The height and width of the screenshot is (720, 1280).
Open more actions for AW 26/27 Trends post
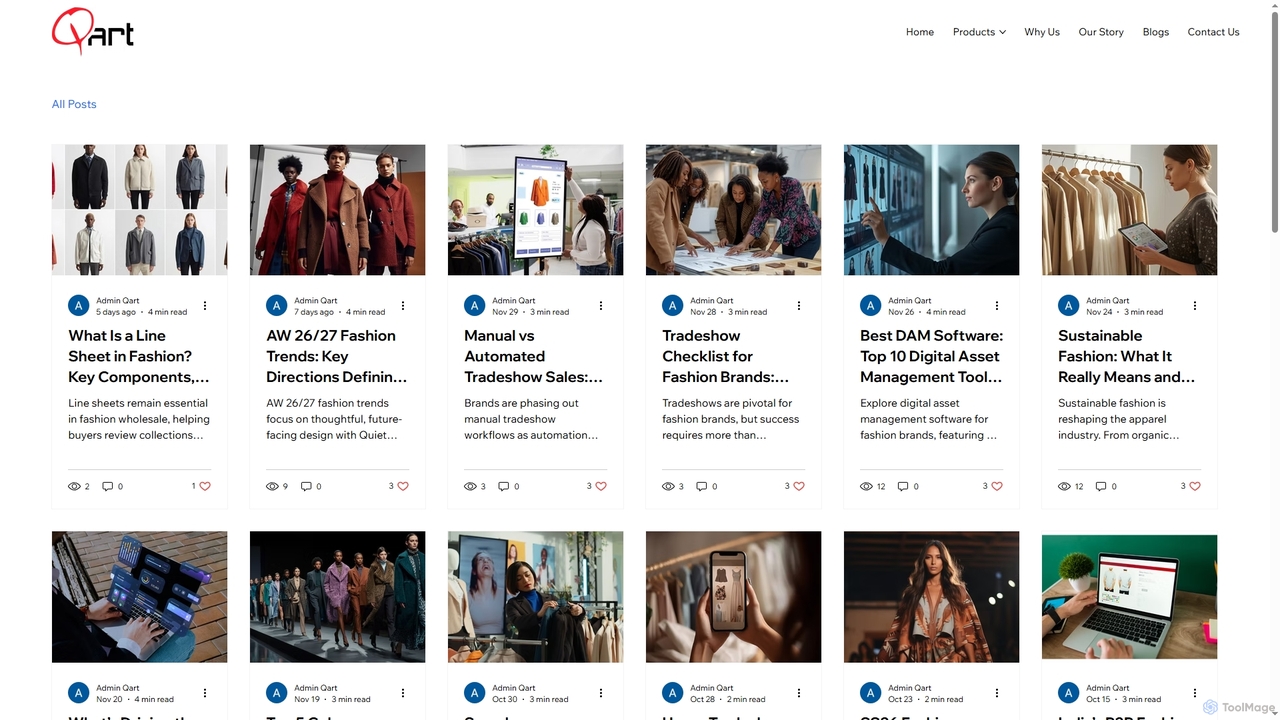403,306
